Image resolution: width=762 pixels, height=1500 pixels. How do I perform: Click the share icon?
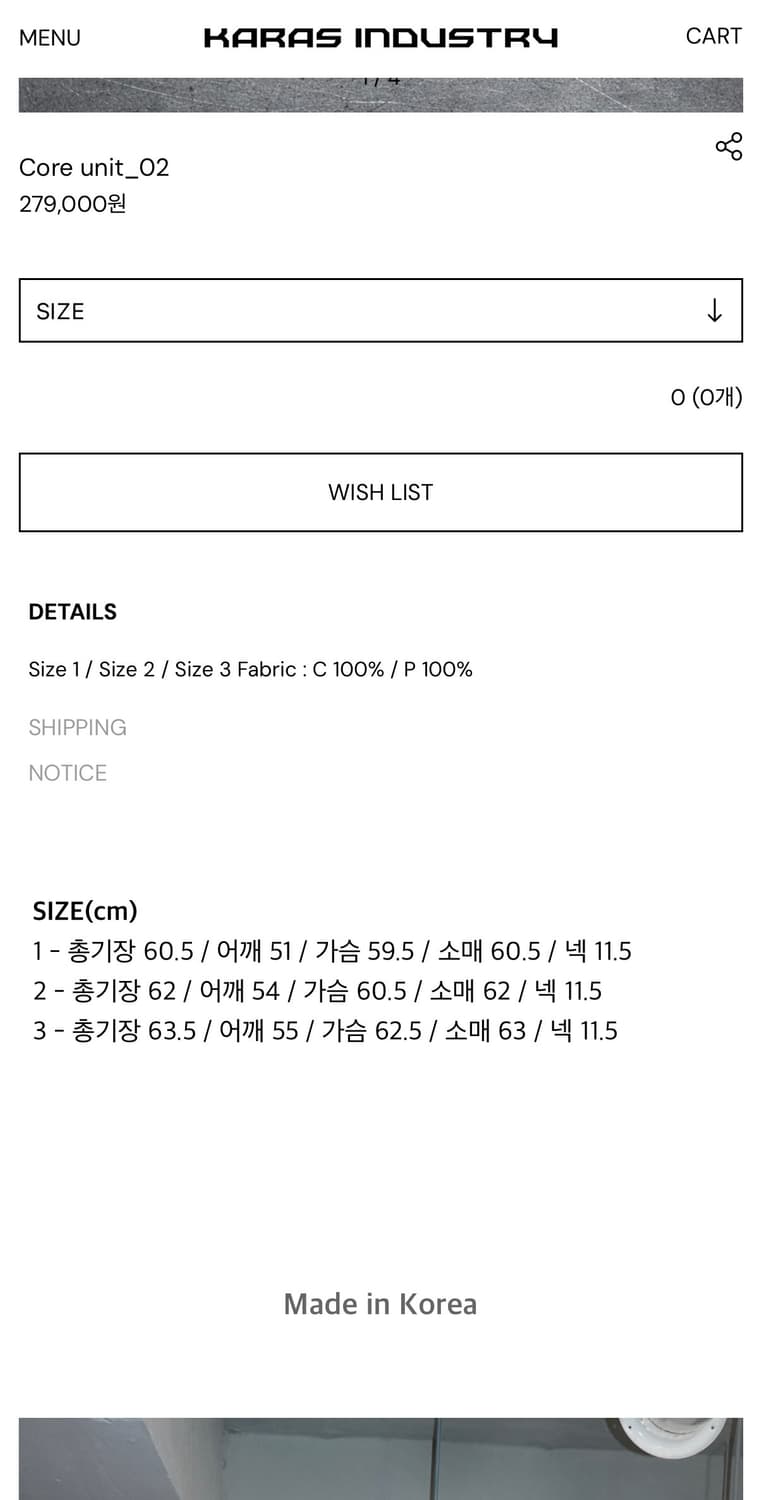[729, 147]
